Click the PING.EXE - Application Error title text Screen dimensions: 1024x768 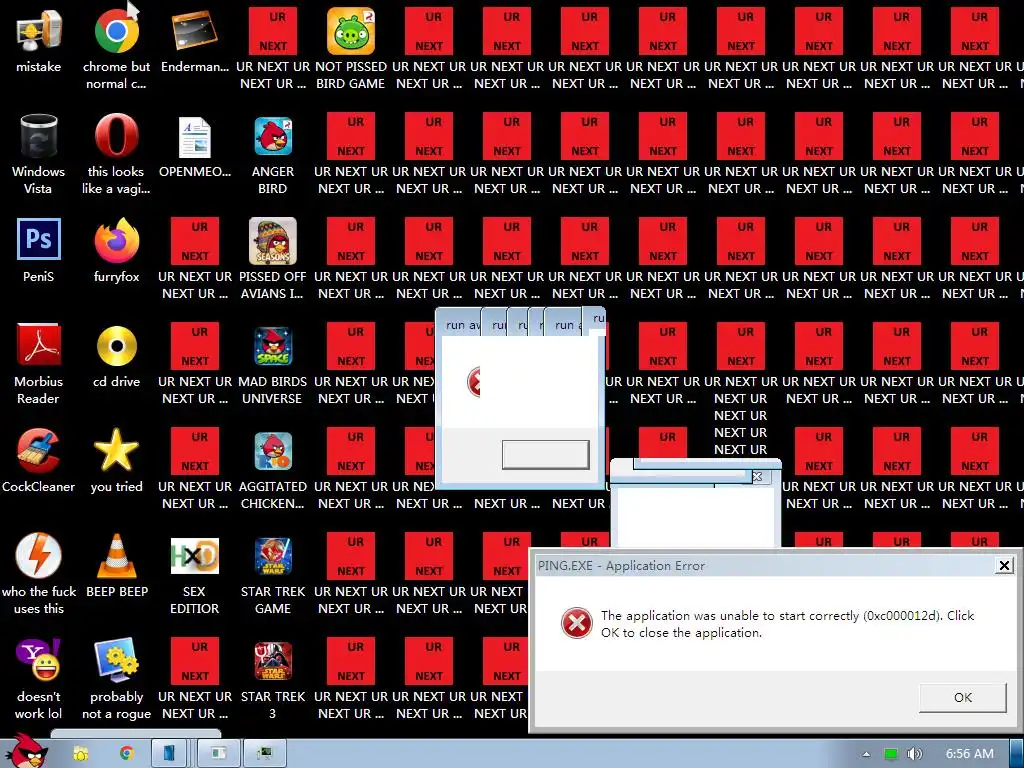(x=621, y=566)
